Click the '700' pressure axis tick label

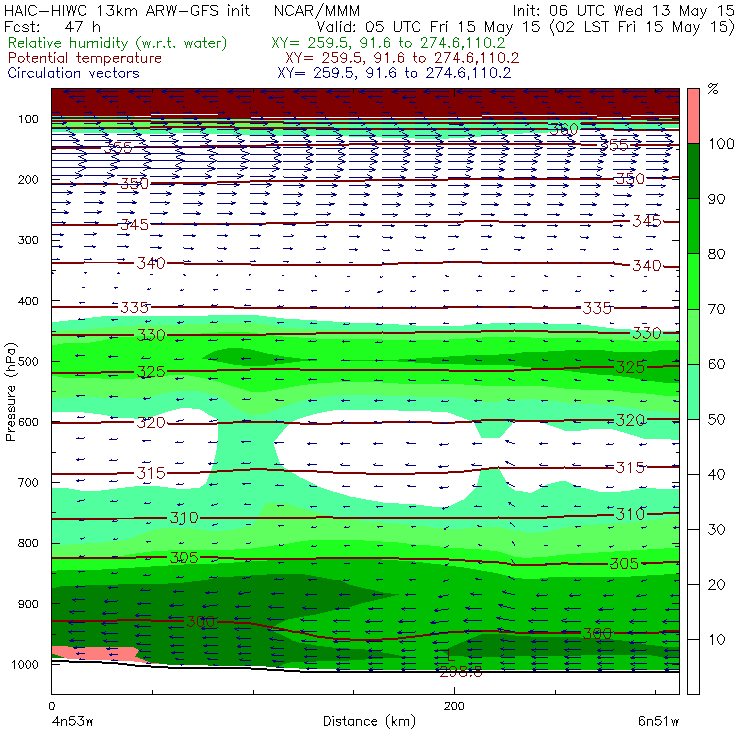28,483
